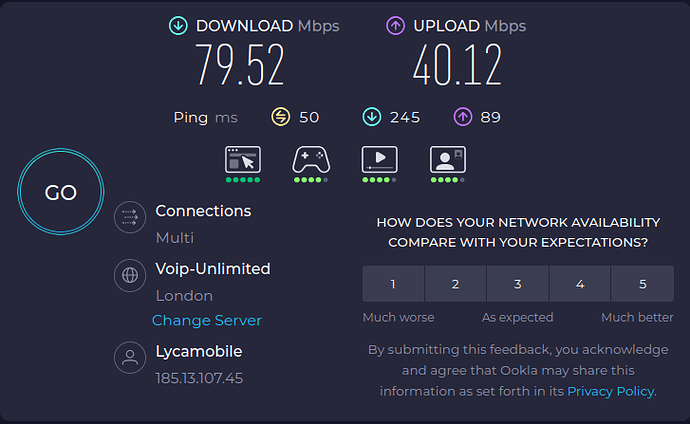Click the upload latency icon showing 89
The height and width of the screenshot is (424, 690).
coord(462,117)
